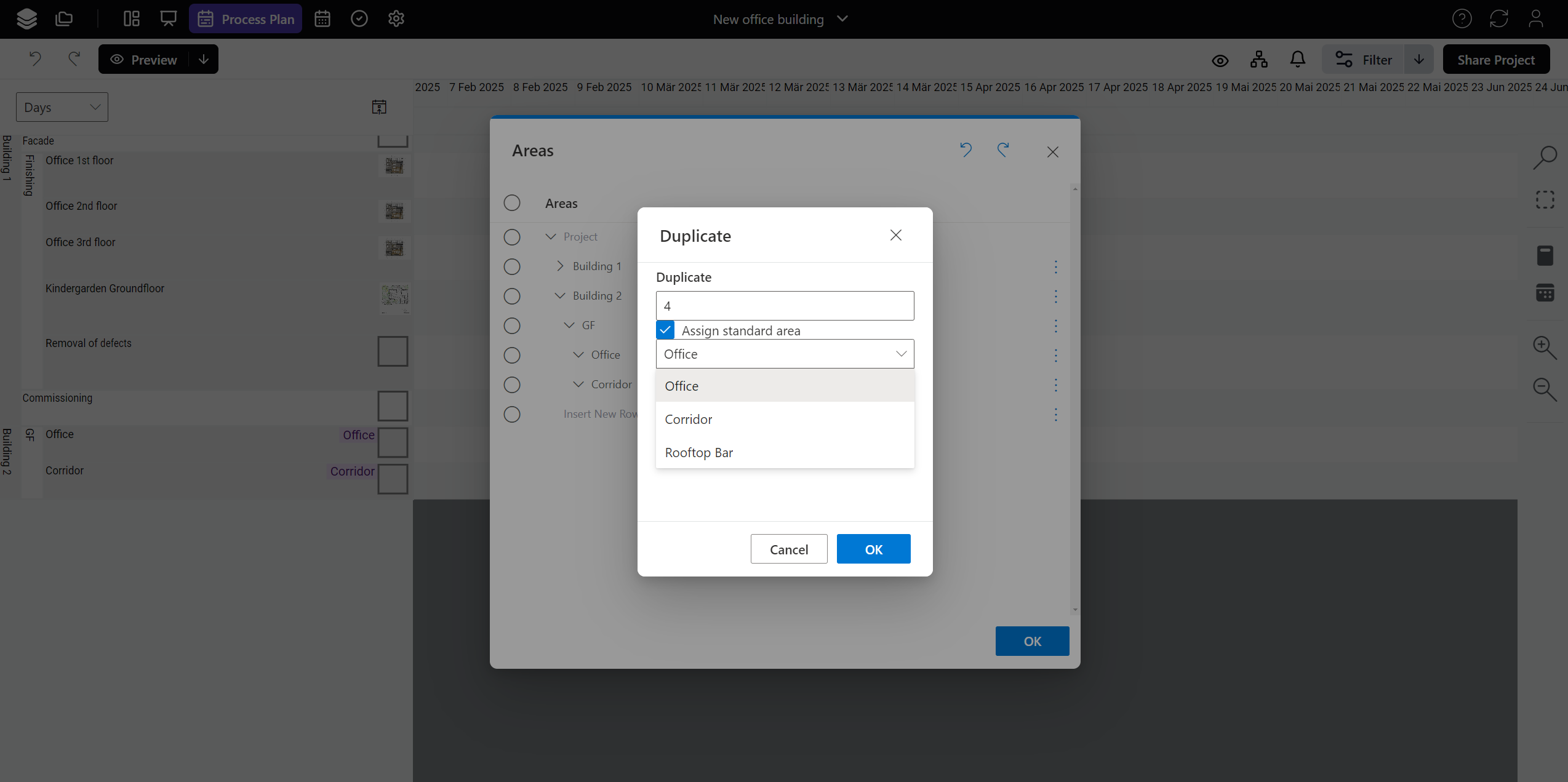Toggle the eye visibility icon in toolbar

(1220, 60)
